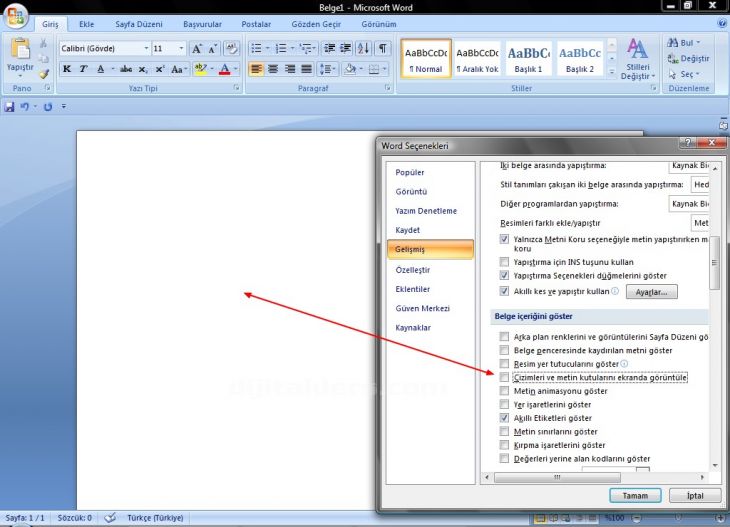Viewport: 730px width, 527px height.
Task: Align text right icon
Action: (x=290, y=69)
